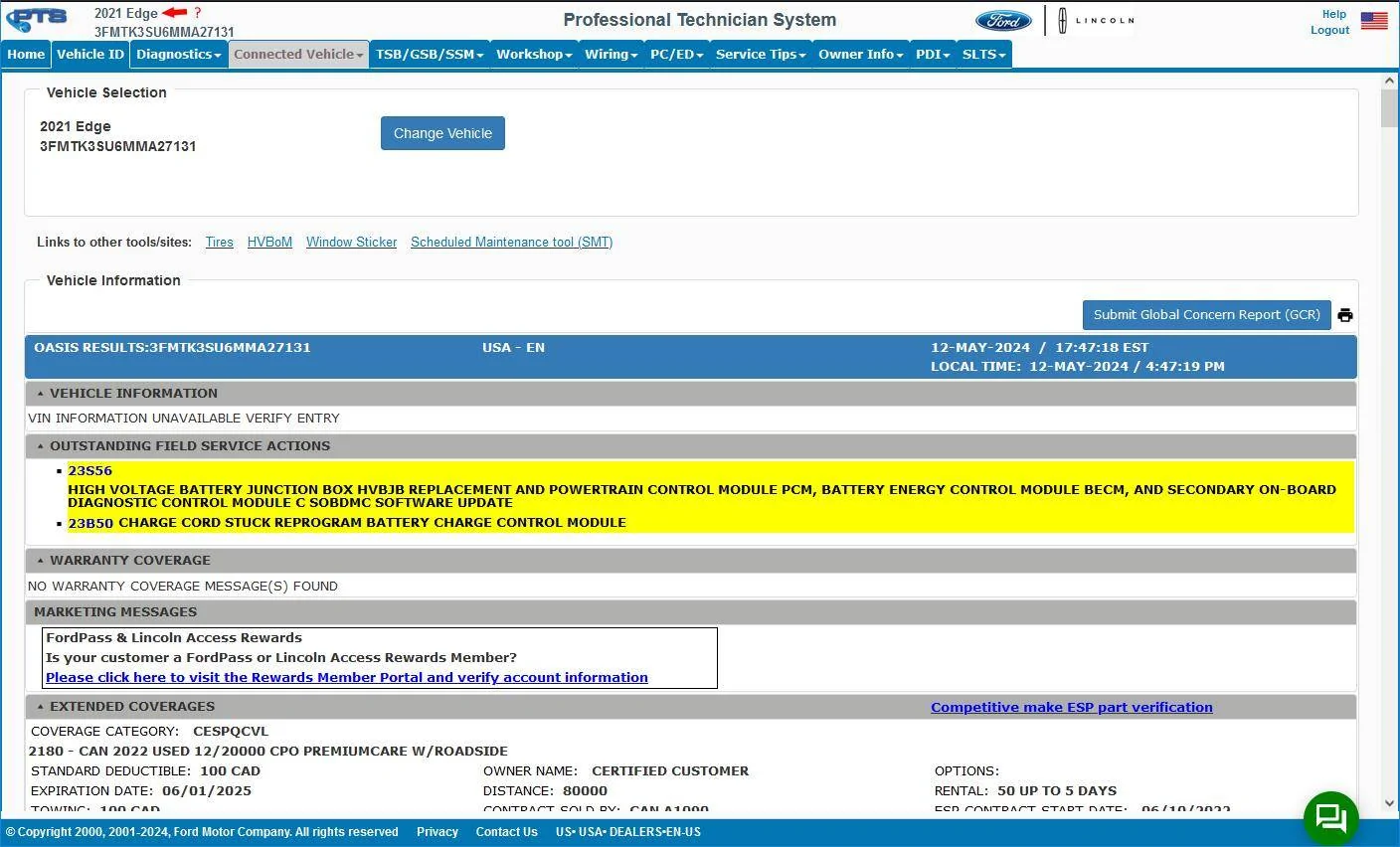Image resolution: width=1400 pixels, height=847 pixels.
Task: Open the green chat bubble icon
Action: pos(1330,818)
